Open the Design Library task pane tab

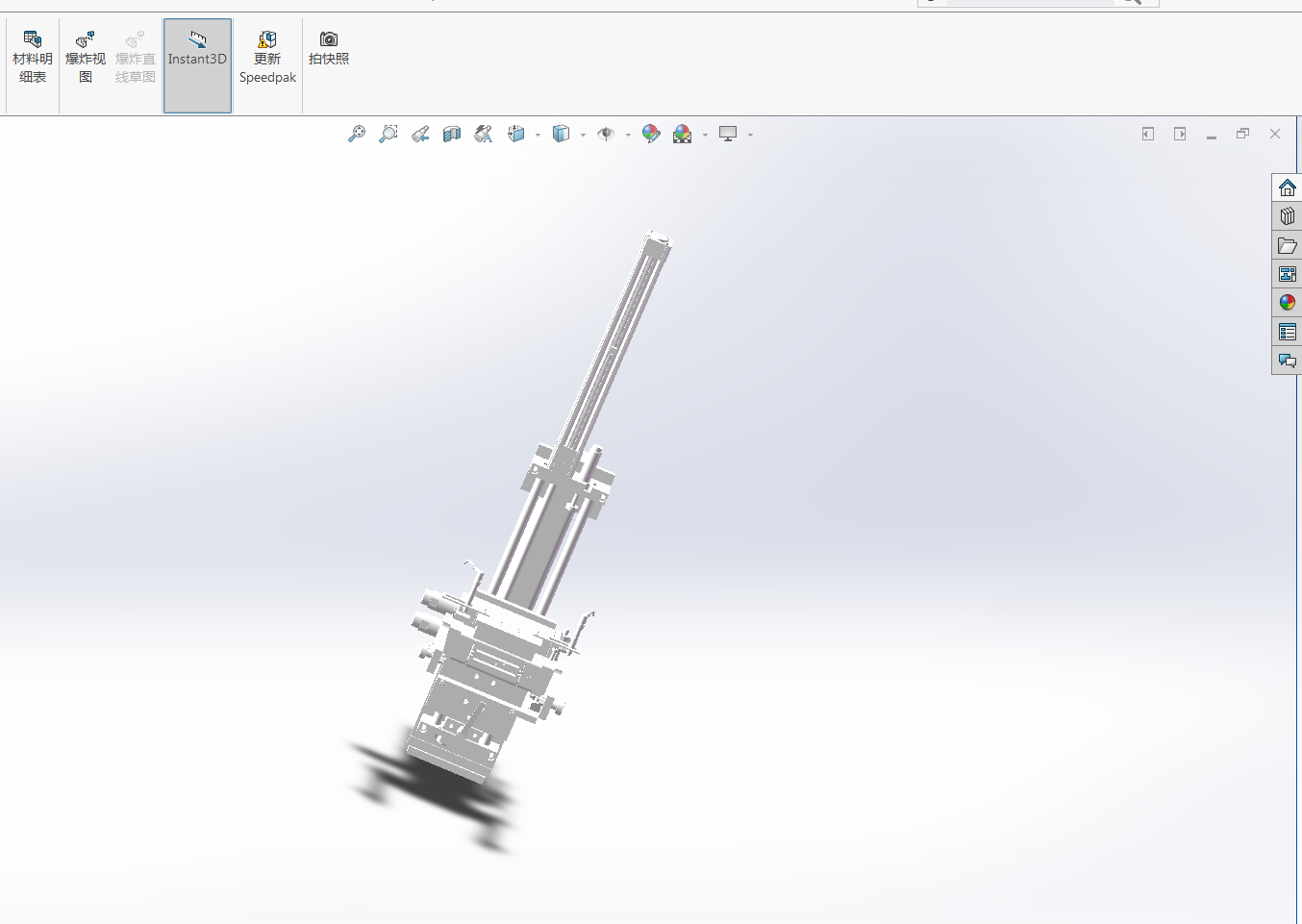click(1287, 216)
